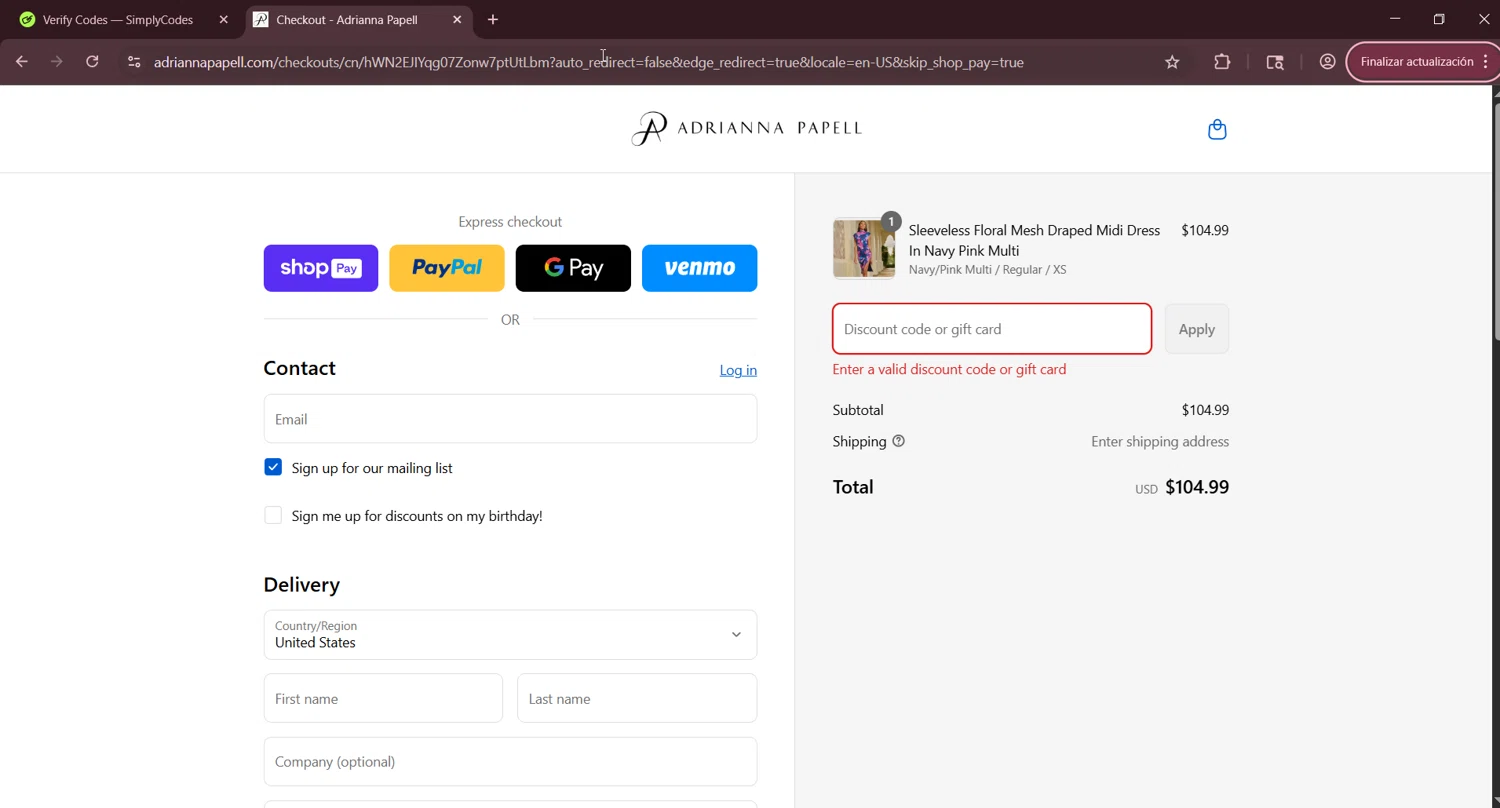Click the browser address bar URL
The image size is (1500, 808).
[588, 62]
